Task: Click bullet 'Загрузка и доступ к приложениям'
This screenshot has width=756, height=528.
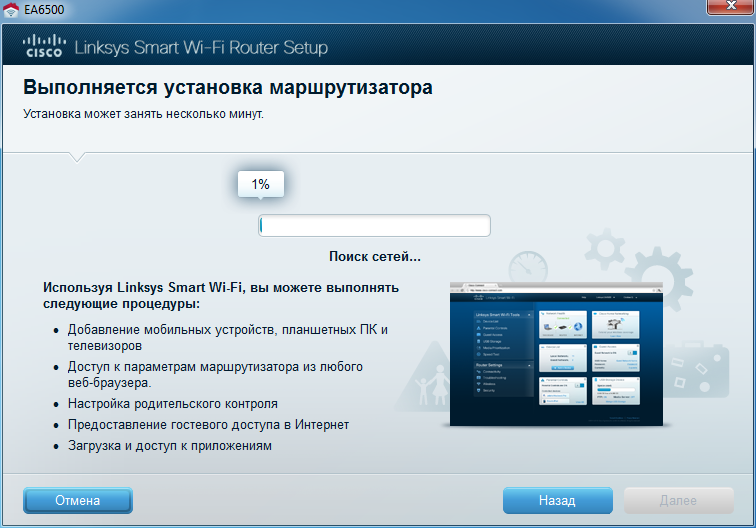Action: 170,446
